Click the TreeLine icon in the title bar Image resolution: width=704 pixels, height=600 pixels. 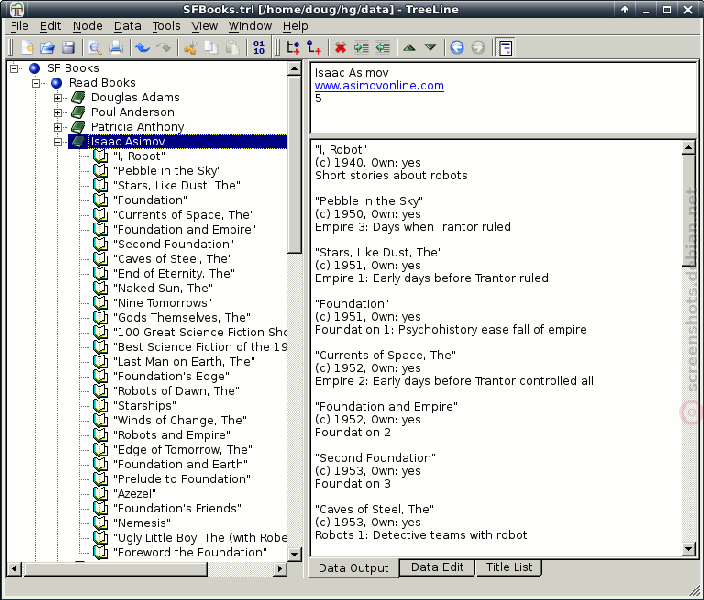click(x=17, y=9)
